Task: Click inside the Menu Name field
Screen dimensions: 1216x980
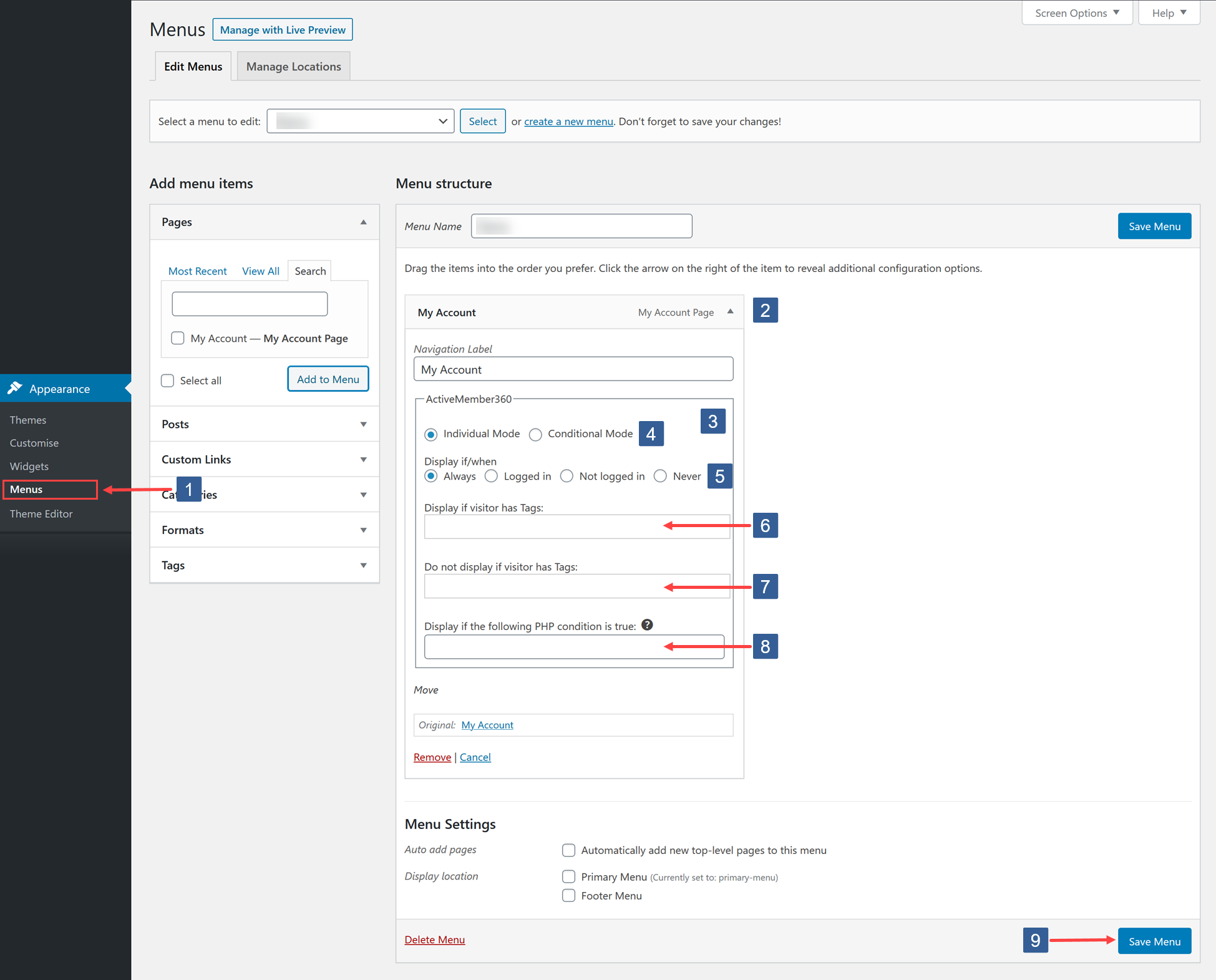Action: pos(580,225)
